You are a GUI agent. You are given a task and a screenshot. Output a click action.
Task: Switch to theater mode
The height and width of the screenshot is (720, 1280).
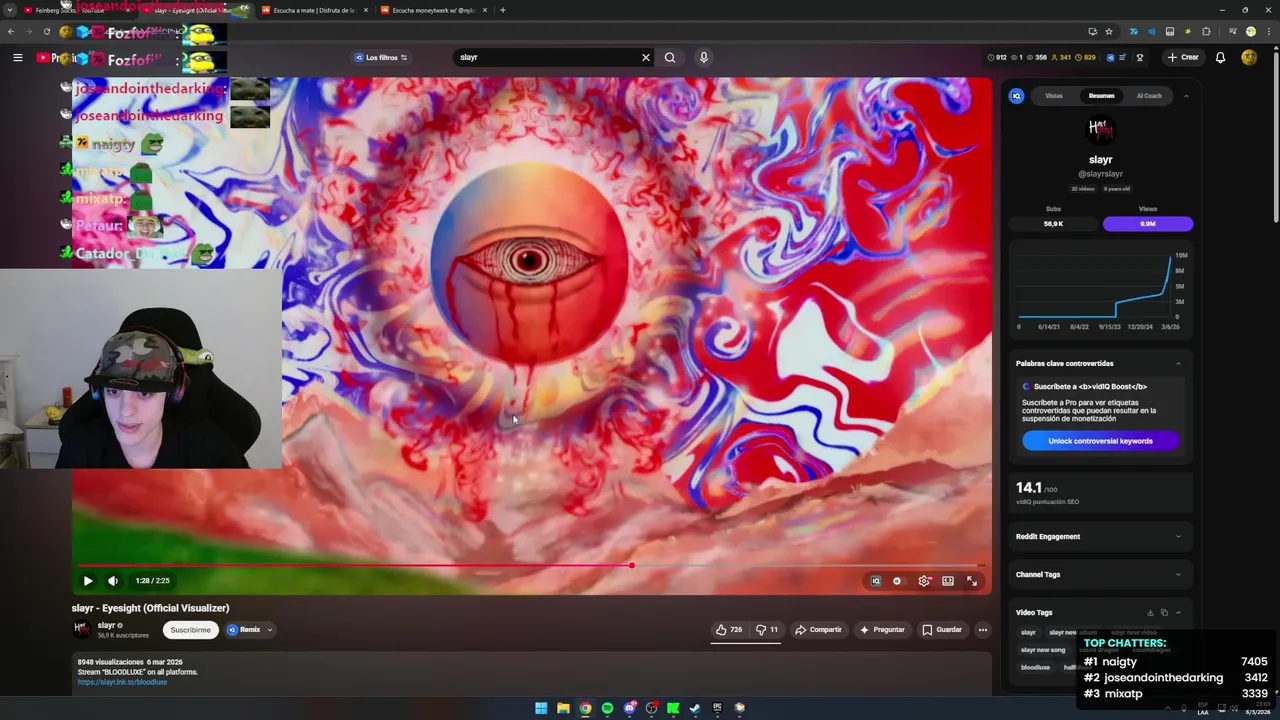(948, 581)
